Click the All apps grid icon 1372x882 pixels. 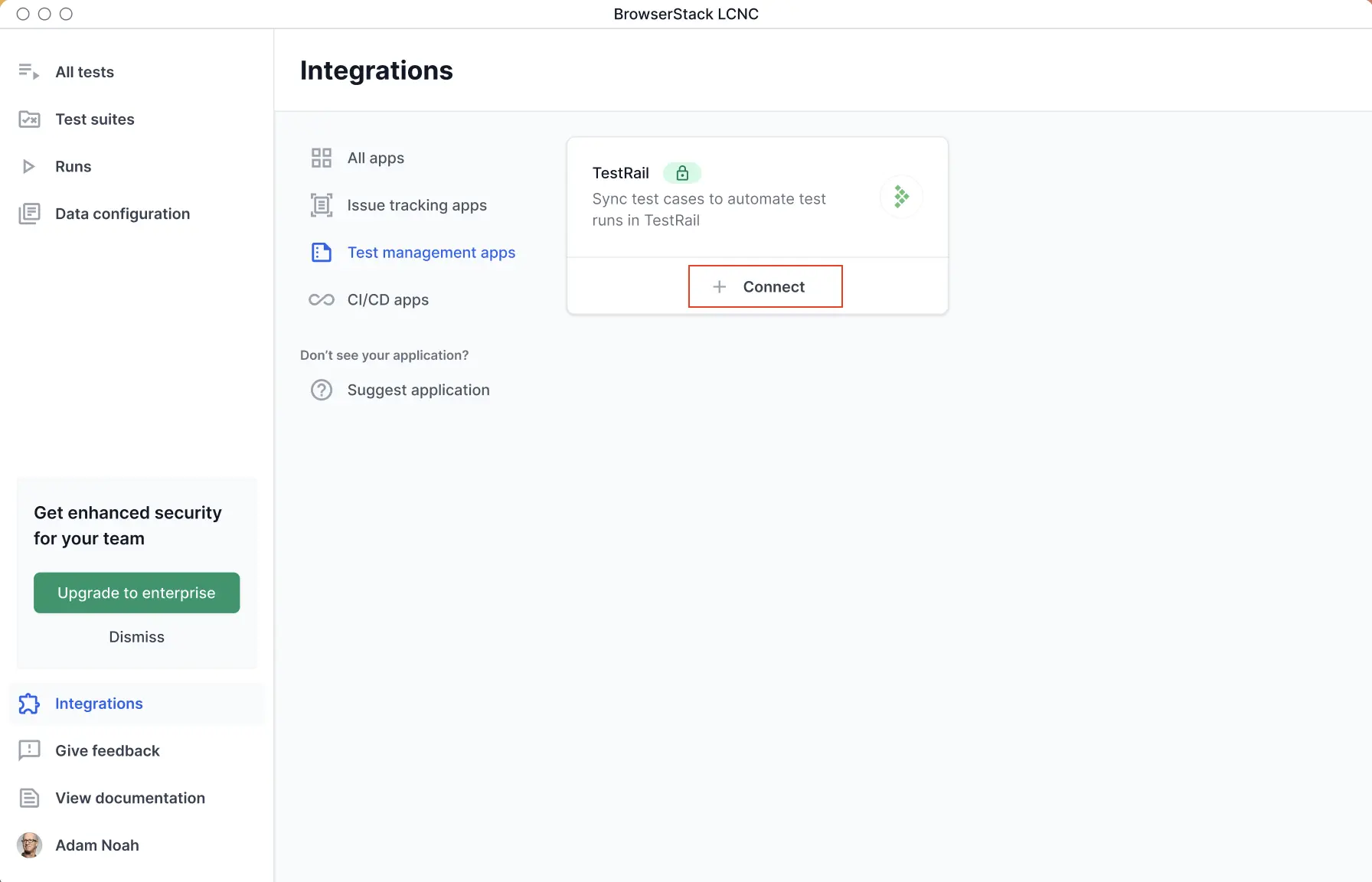pyautogui.click(x=322, y=158)
